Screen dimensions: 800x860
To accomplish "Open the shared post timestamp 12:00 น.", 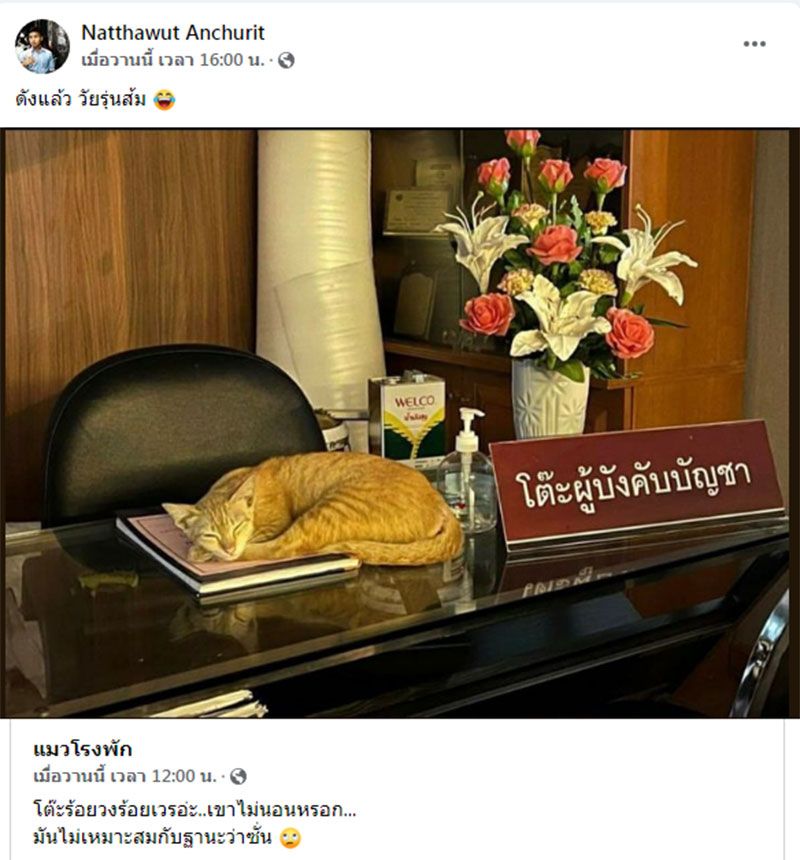I will [125, 776].
